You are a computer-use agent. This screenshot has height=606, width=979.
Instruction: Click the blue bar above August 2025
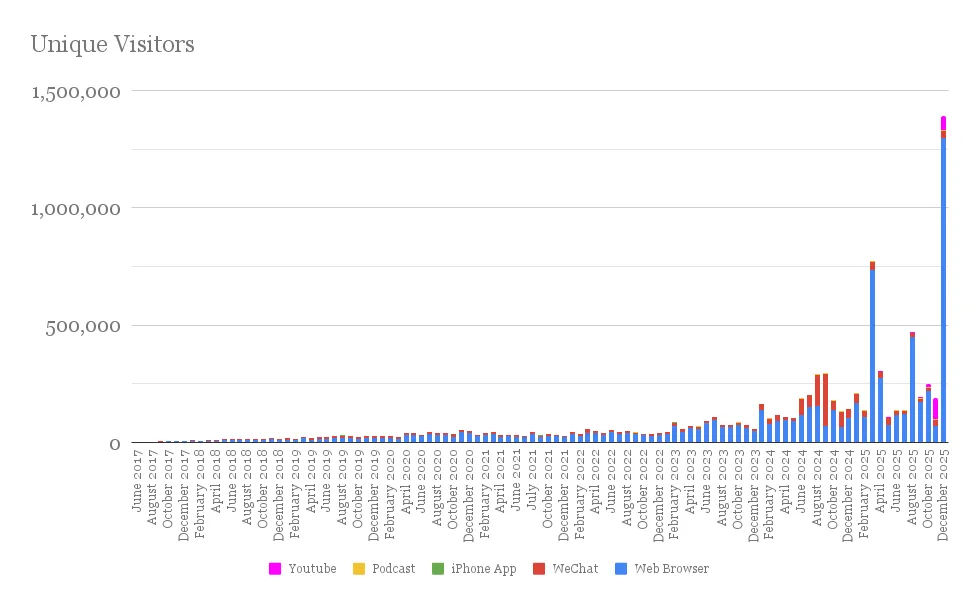tap(912, 390)
